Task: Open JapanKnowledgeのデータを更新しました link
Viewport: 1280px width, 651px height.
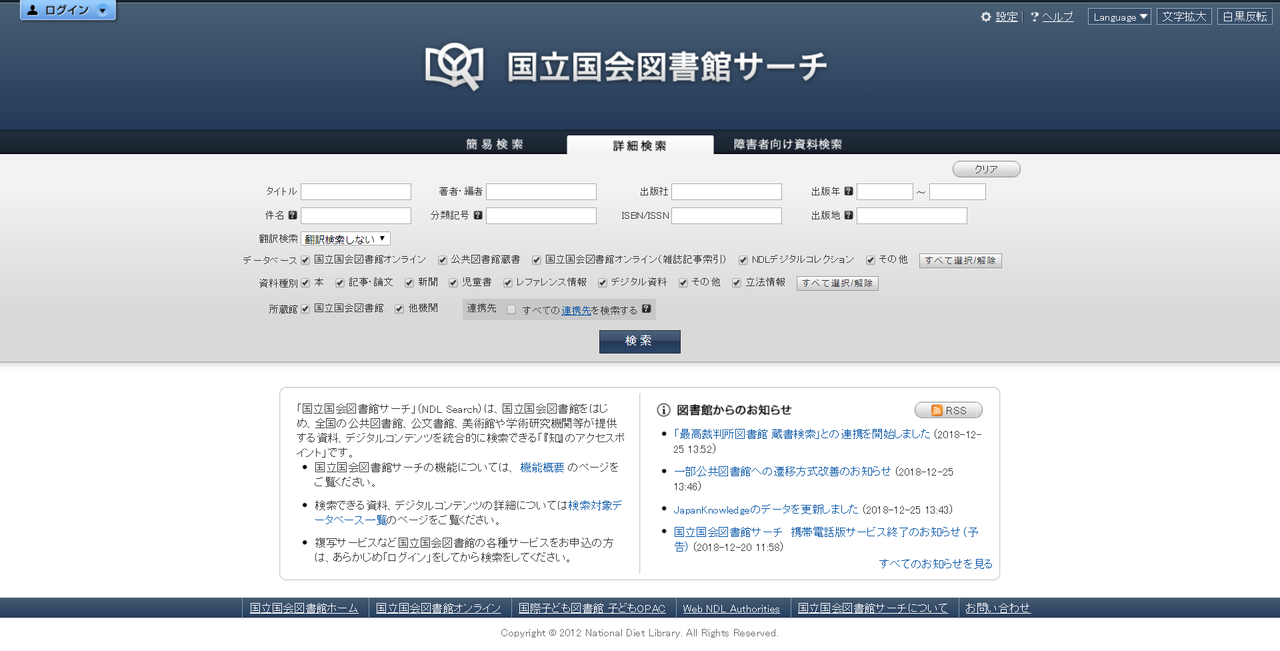Action: point(766,509)
